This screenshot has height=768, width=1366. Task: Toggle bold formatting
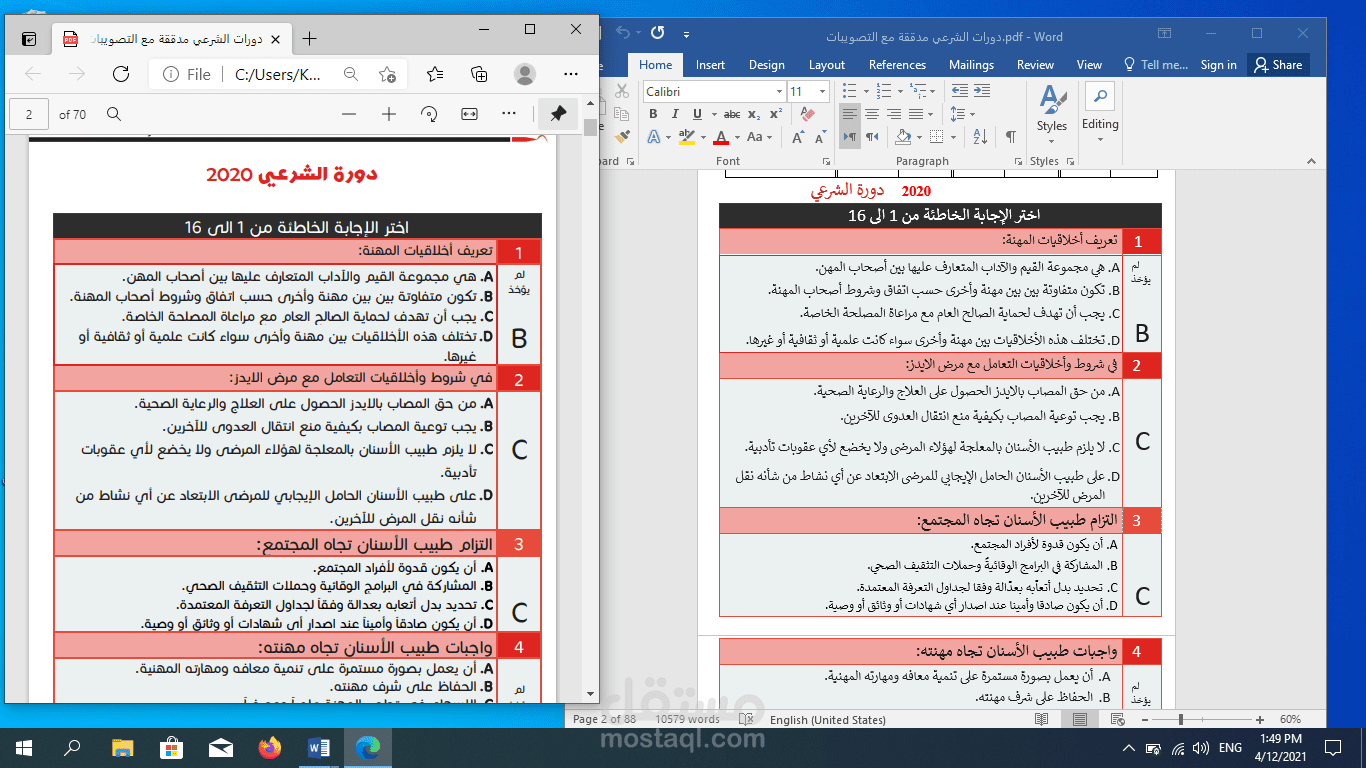click(652, 114)
